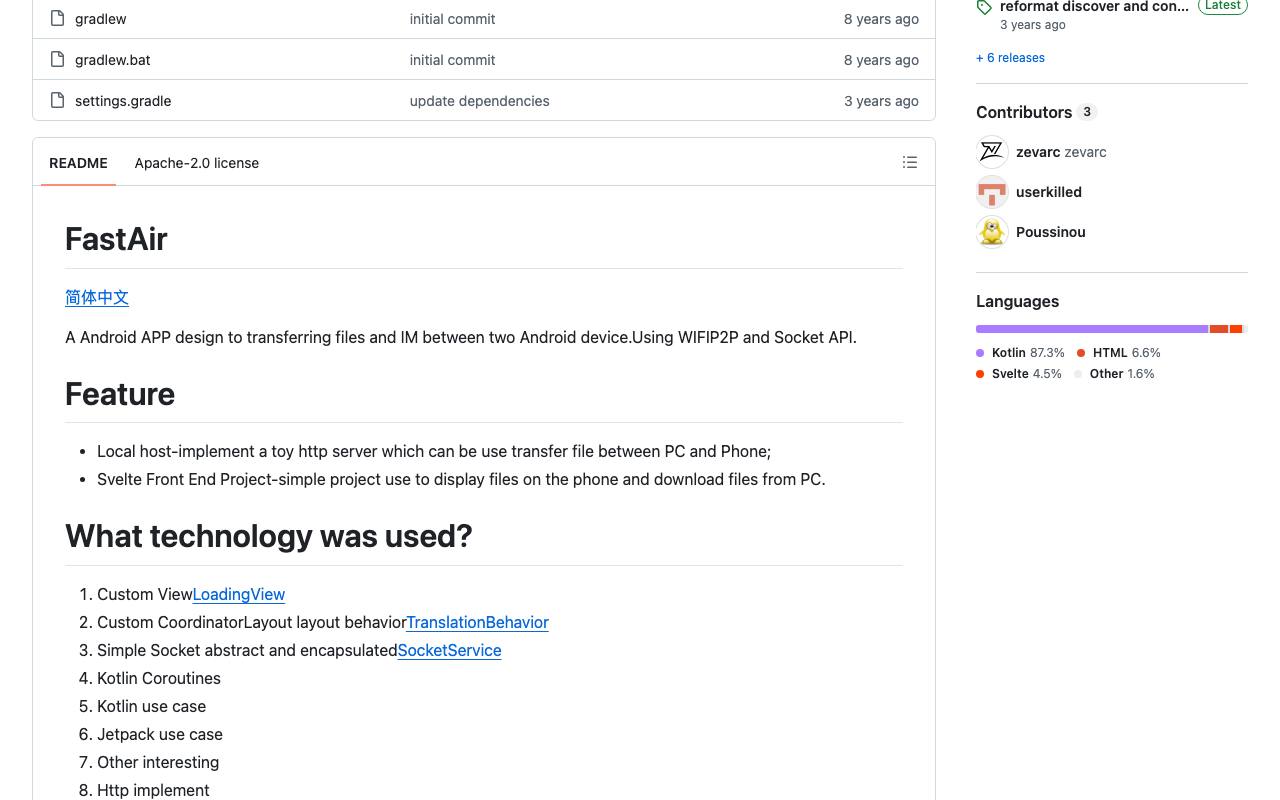
Task: Open zevarc's contributor avatar
Action: pos(992,152)
